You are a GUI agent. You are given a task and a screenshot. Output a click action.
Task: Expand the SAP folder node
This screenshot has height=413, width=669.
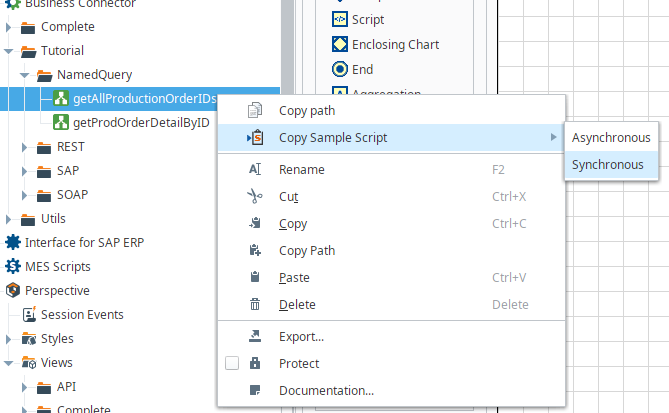(25, 171)
